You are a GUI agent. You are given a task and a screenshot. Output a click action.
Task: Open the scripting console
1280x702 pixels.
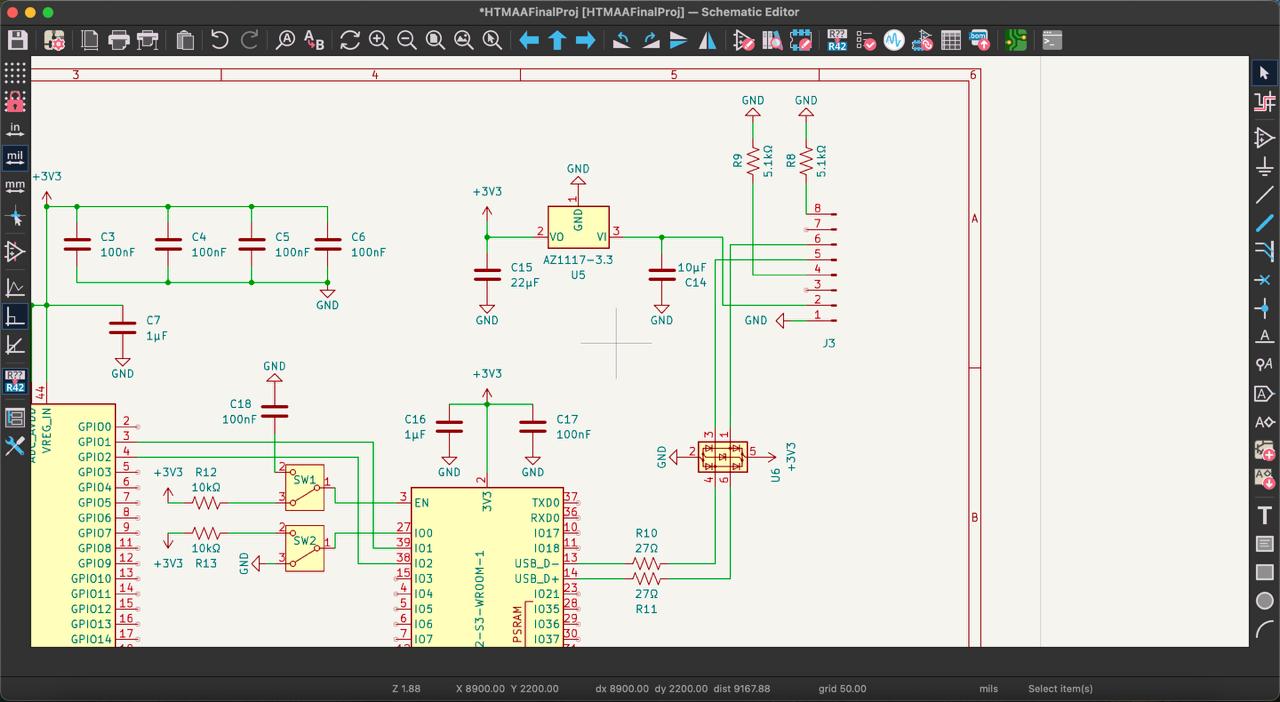(x=1051, y=40)
